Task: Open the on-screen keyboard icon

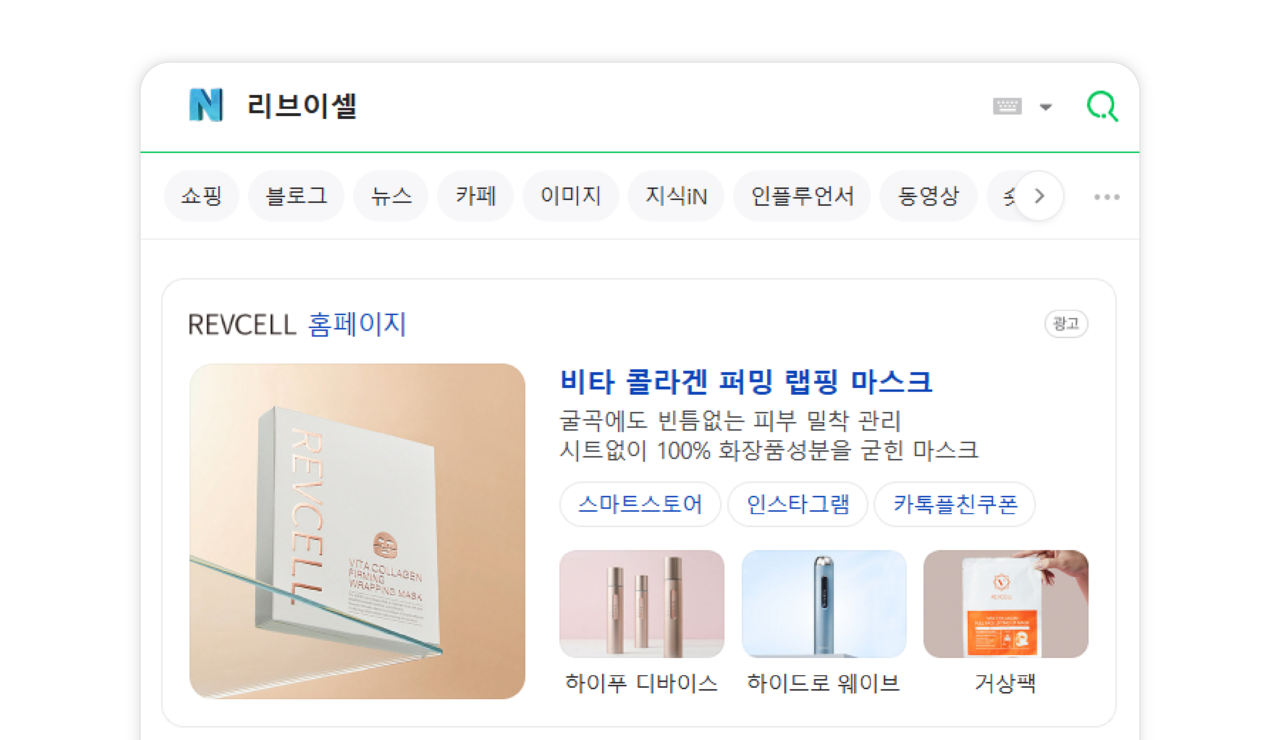Action: pyautogui.click(x=1007, y=106)
